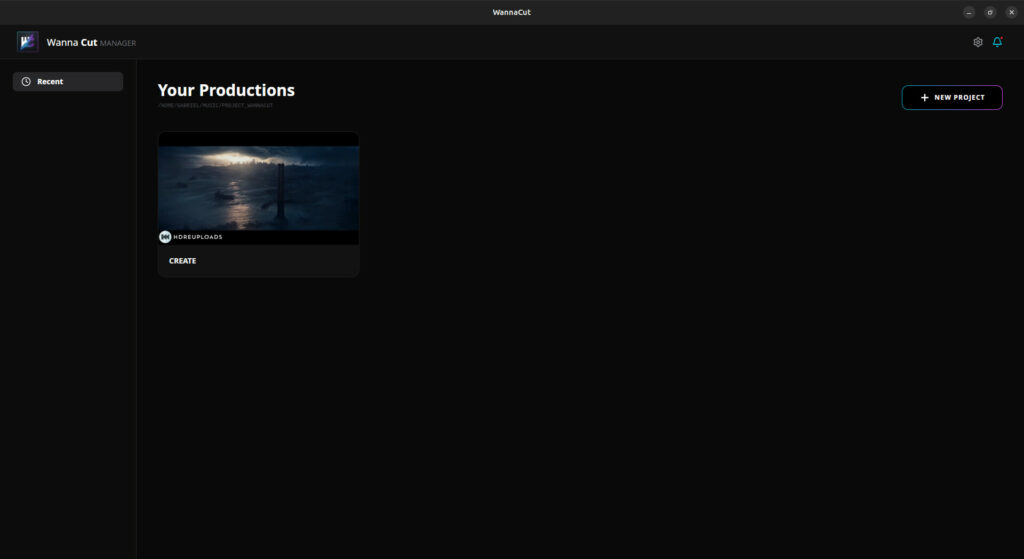Click the Wanna Cut logo icon
This screenshot has width=1024, height=559.
(x=27, y=42)
